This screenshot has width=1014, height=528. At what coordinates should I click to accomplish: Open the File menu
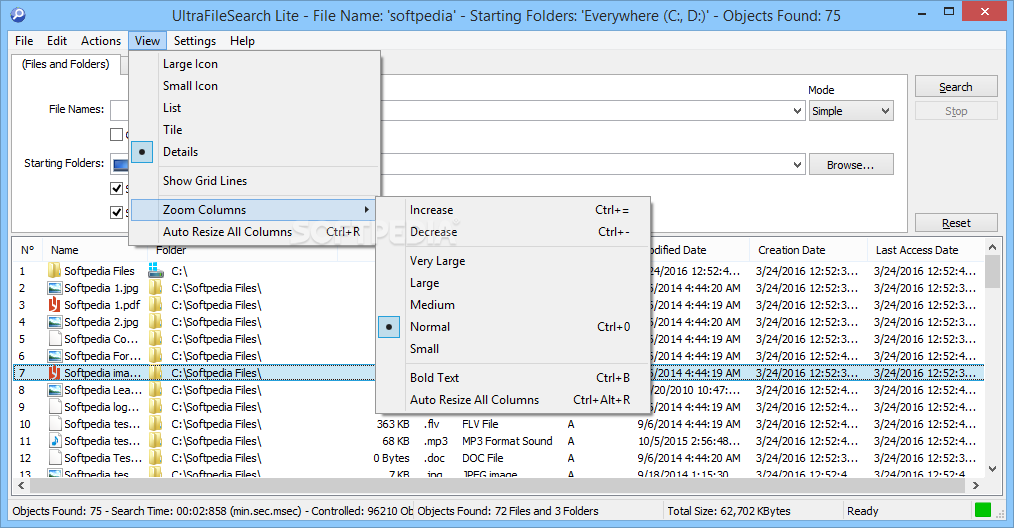pyautogui.click(x=24, y=41)
